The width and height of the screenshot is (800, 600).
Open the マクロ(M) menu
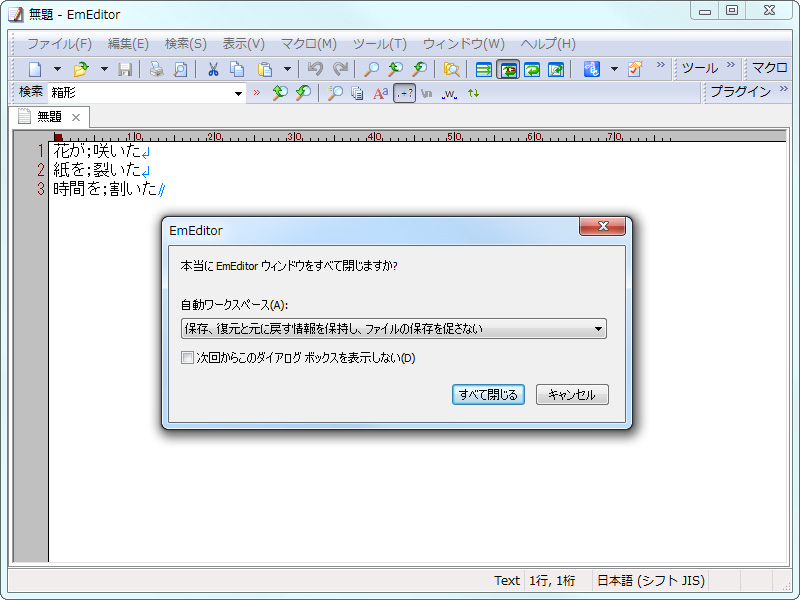click(x=309, y=44)
